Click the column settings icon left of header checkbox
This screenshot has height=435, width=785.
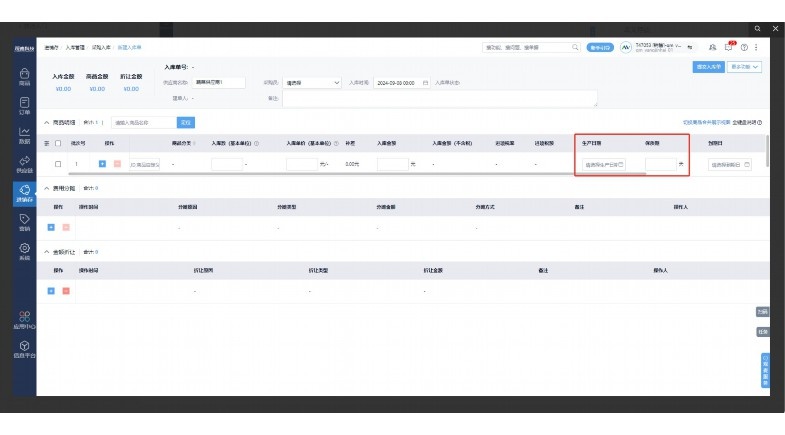pyautogui.click(x=47, y=143)
